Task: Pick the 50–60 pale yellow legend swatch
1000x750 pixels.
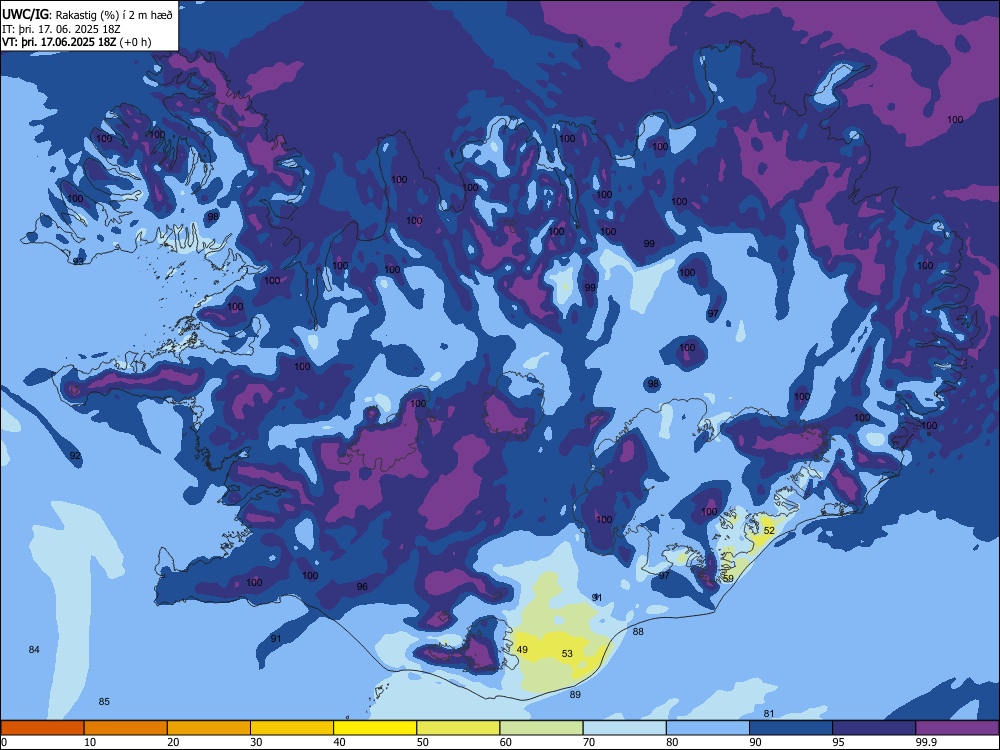Action: (459, 728)
